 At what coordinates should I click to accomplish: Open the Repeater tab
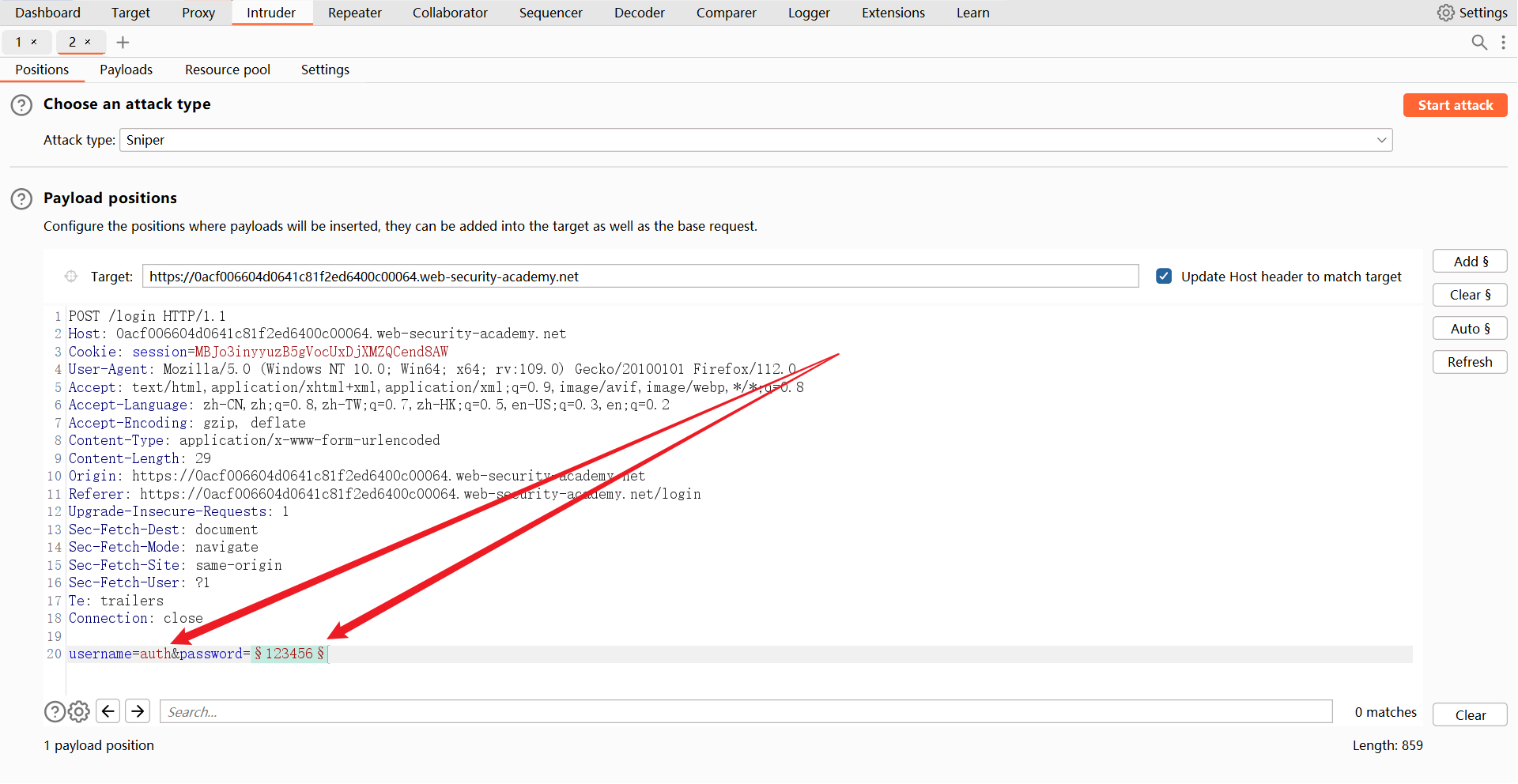tap(354, 13)
